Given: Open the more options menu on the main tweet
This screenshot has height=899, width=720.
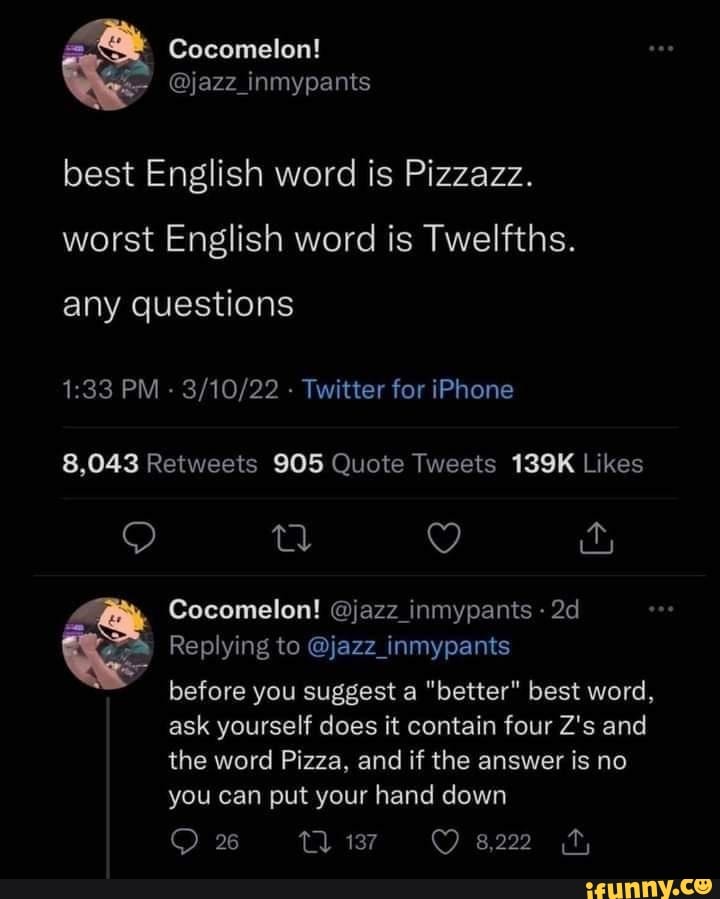Looking at the screenshot, I should (660, 46).
